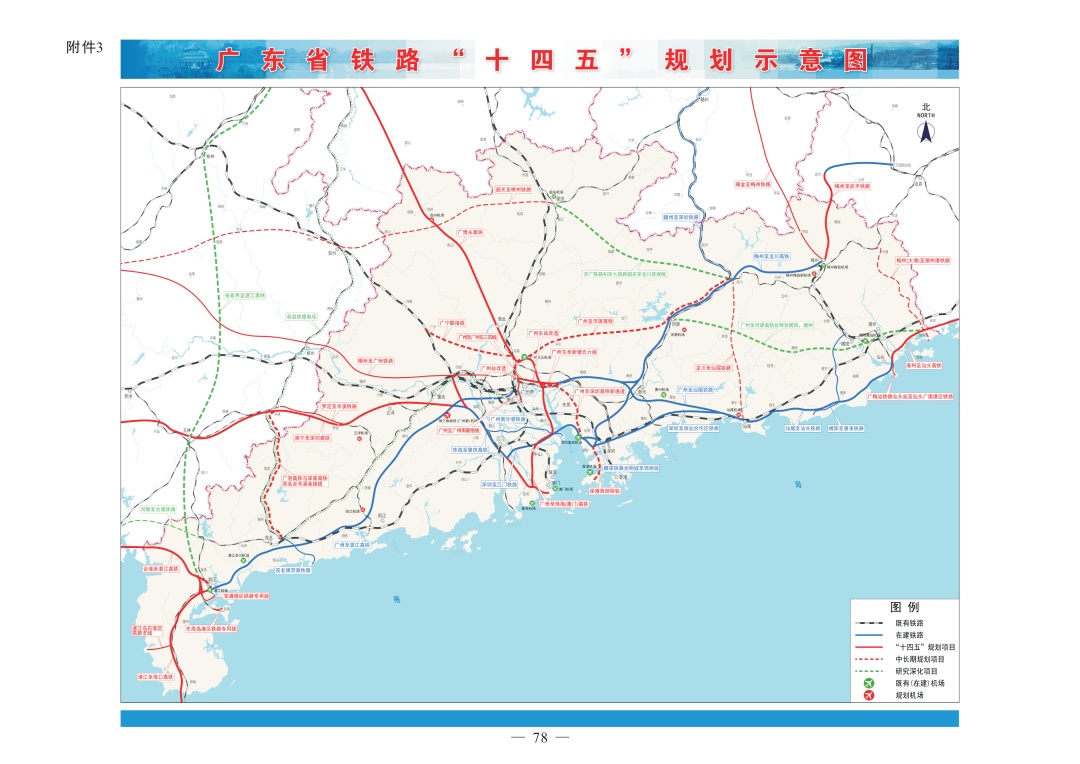Click the red "十四五"规划项目 legend line
The width and height of the screenshot is (1080, 764).
(868, 646)
